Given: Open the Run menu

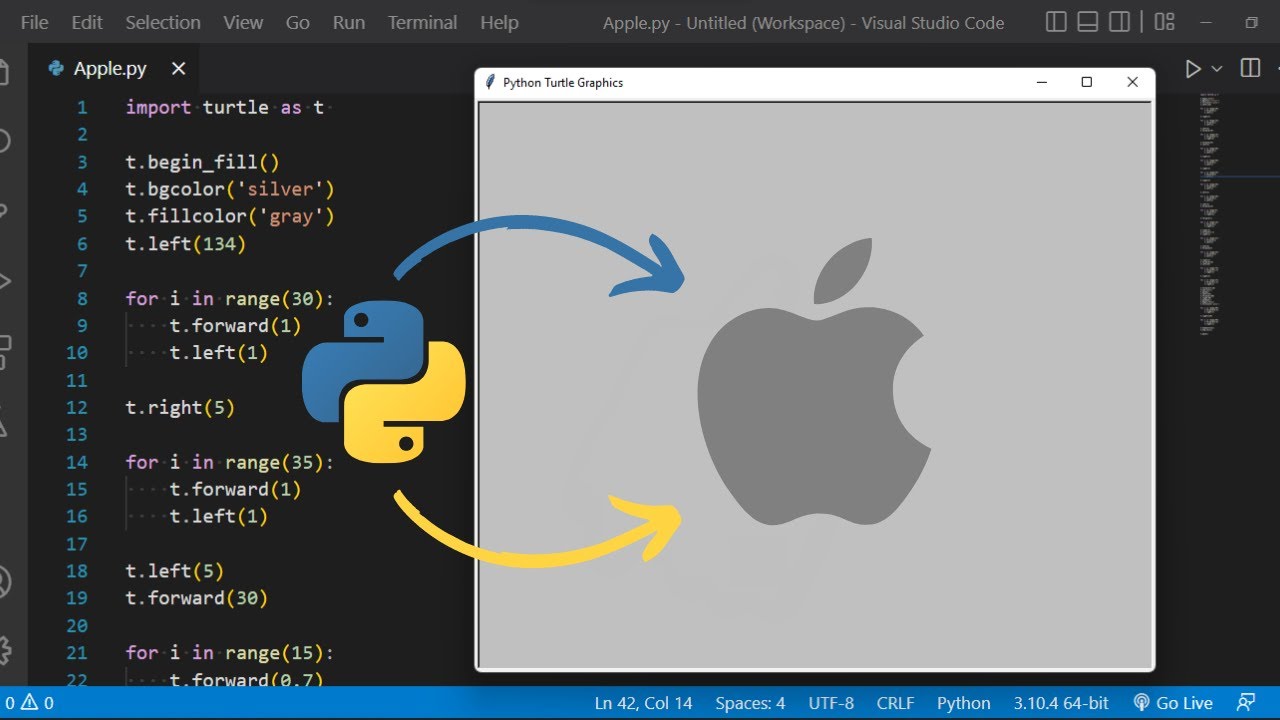Looking at the screenshot, I should click(349, 22).
